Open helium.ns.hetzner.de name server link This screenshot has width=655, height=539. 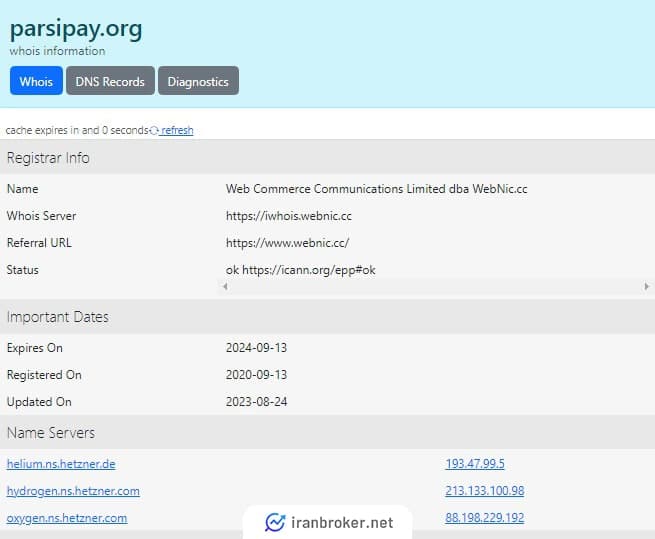(x=61, y=464)
